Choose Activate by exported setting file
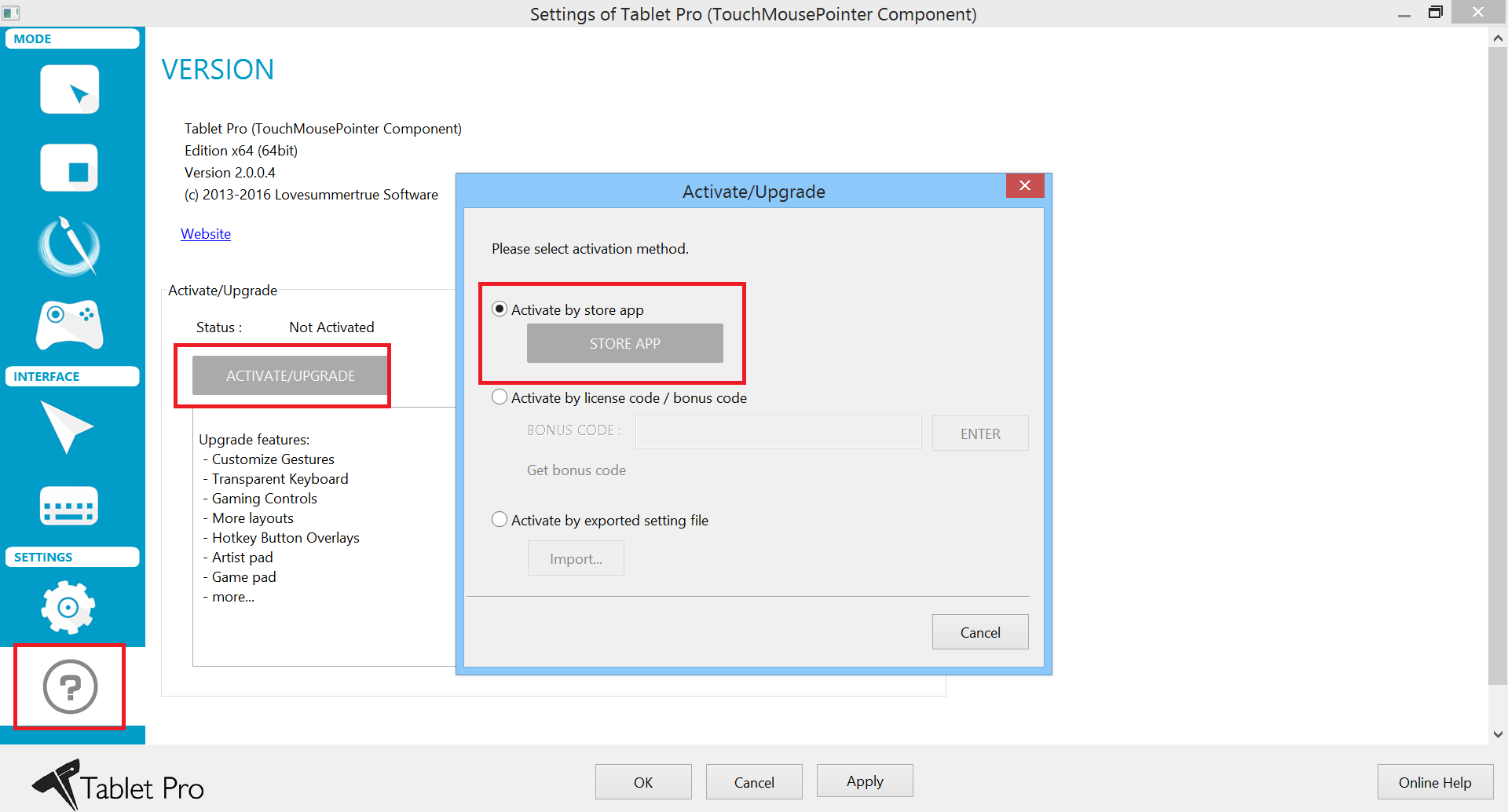This screenshot has width=1508, height=812. click(x=500, y=520)
